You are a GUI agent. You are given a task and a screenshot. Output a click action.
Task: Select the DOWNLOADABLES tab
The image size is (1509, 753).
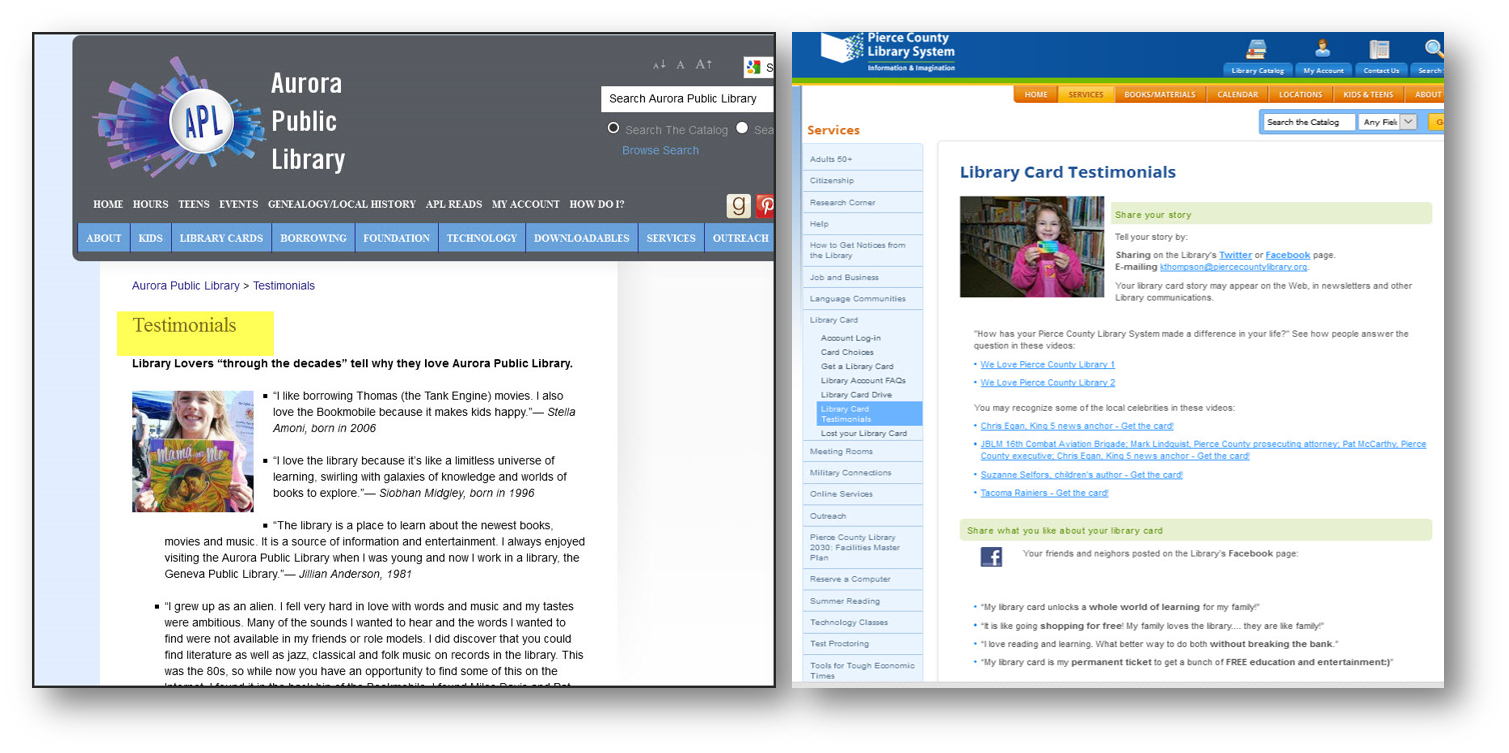582,238
